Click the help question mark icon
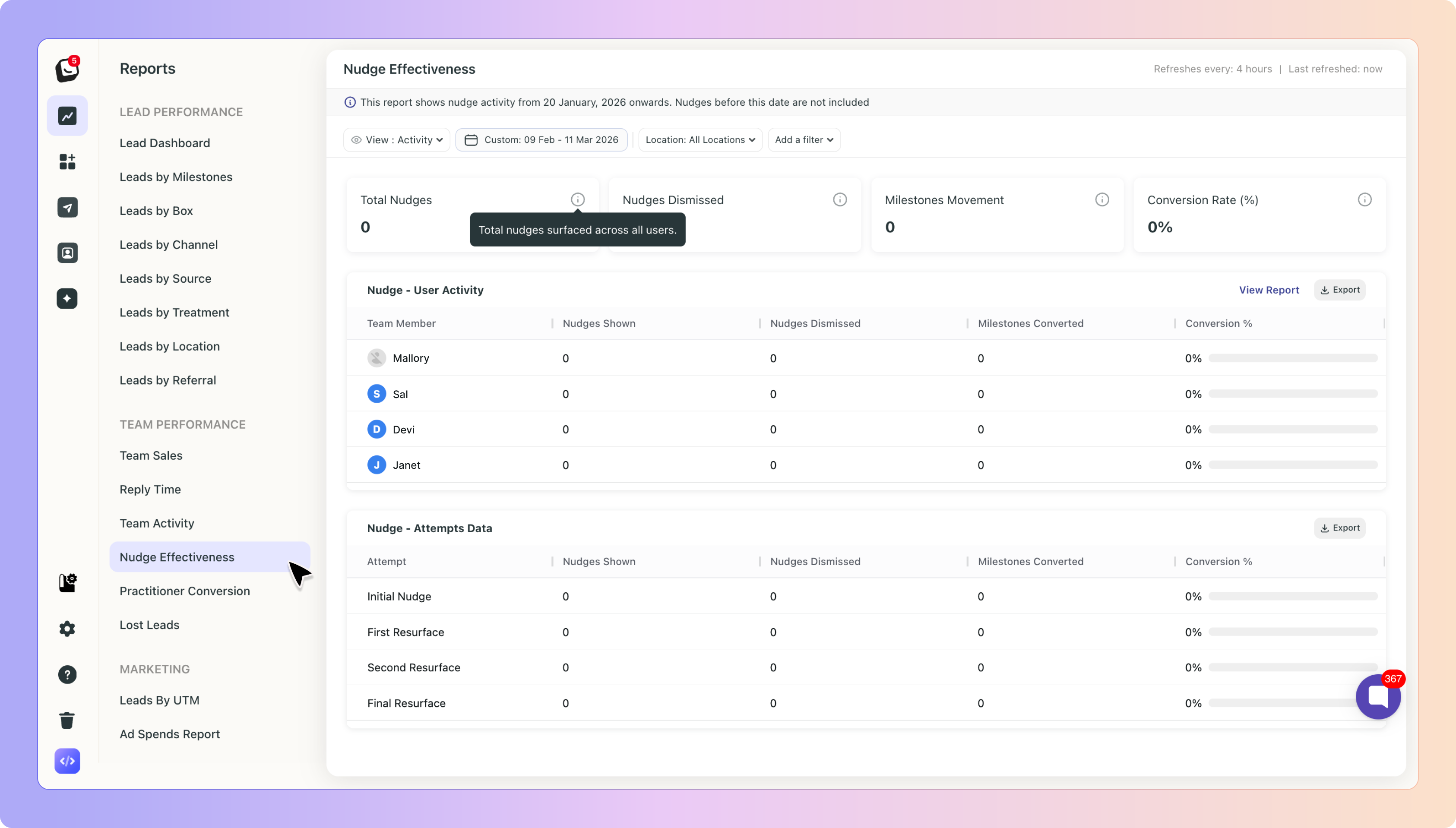This screenshot has height=828, width=1456. pyautogui.click(x=67, y=674)
